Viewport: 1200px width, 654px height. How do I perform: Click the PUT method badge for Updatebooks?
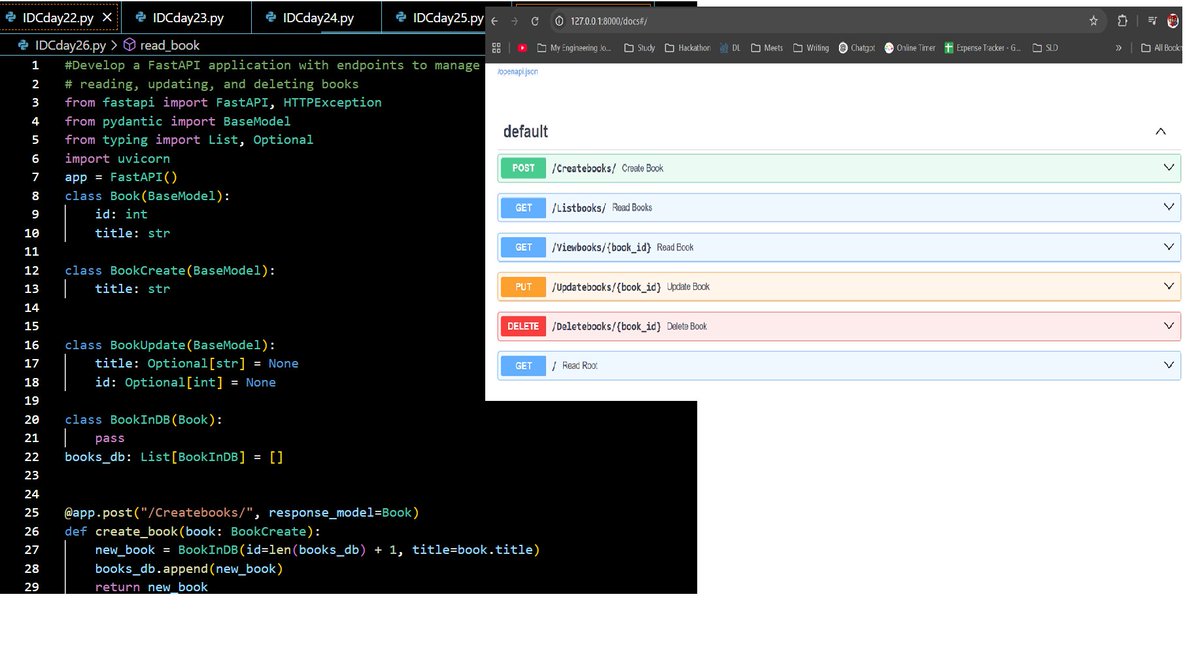(524, 286)
